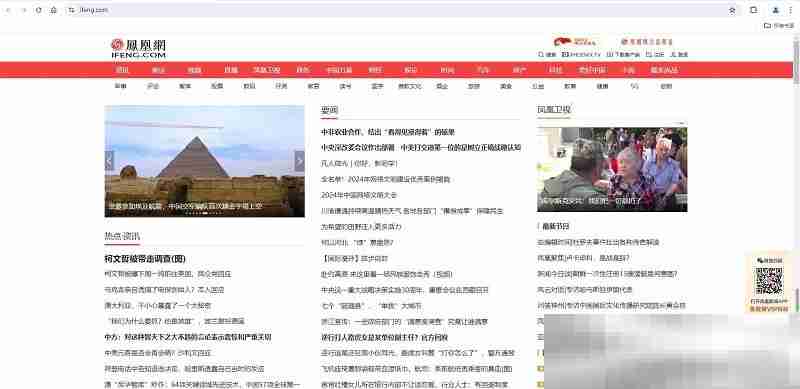Click the QR code floating widget
The width and height of the screenshot is (800, 389).
[x=769, y=280]
